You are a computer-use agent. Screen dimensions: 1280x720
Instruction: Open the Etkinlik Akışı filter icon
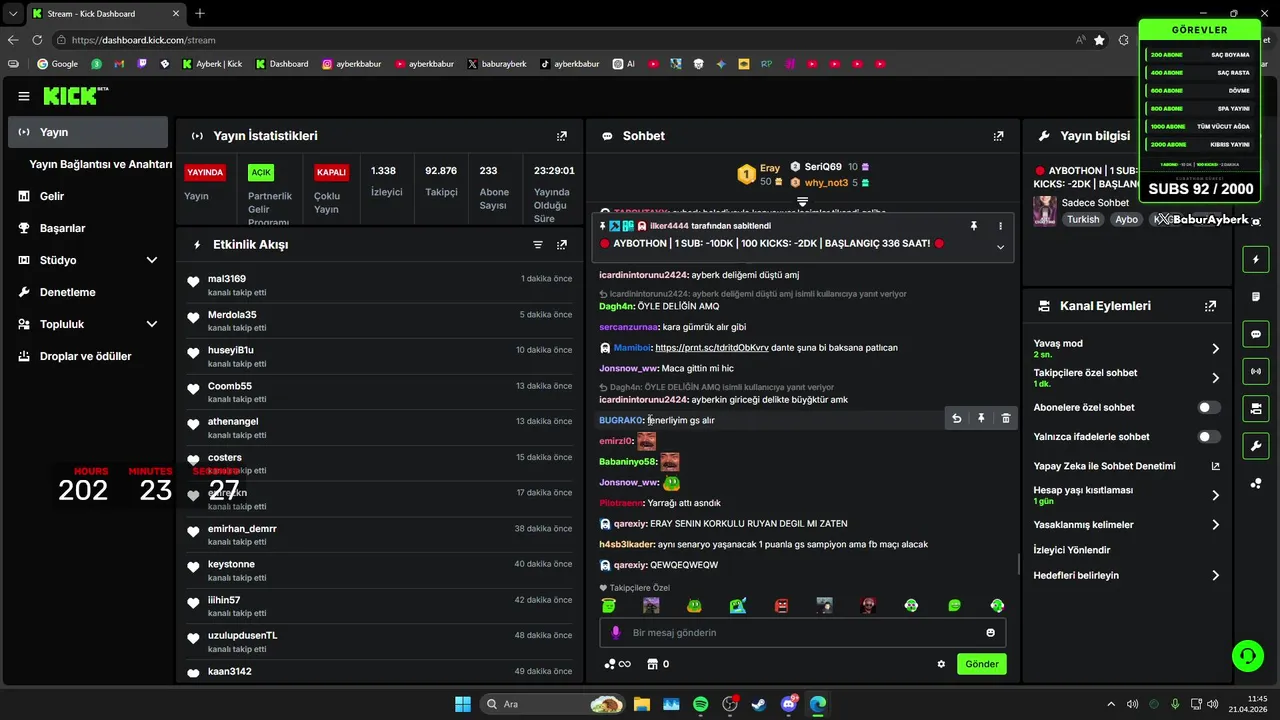click(538, 244)
